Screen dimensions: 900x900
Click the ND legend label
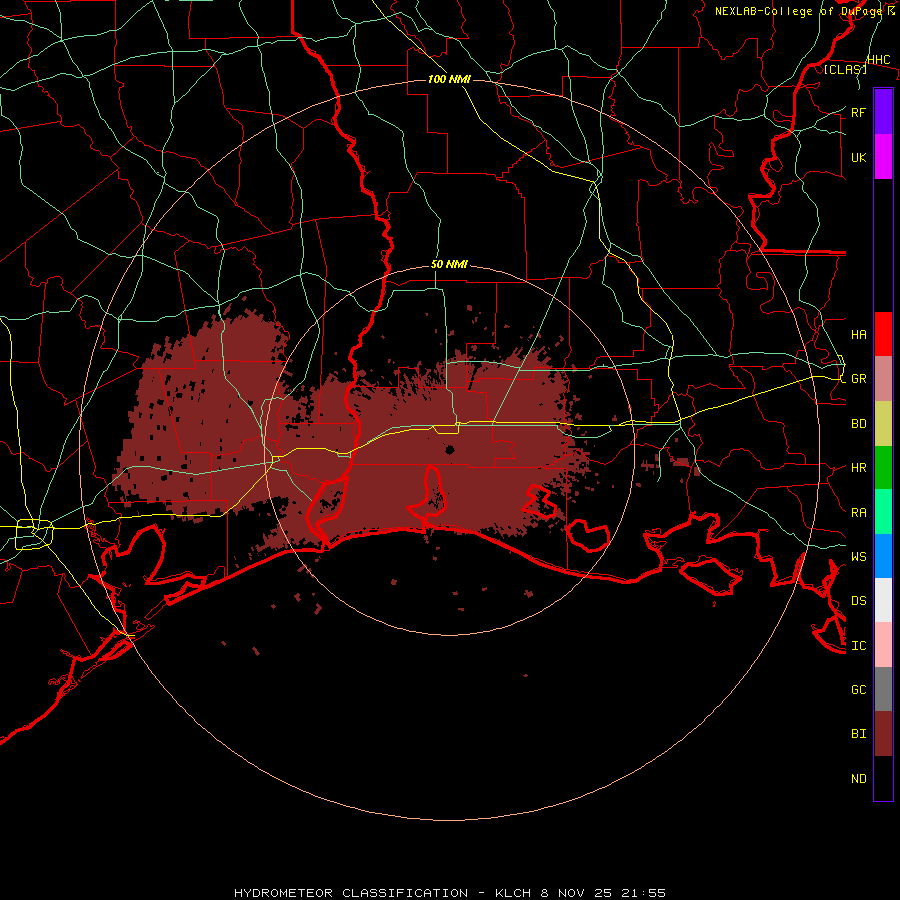pos(859,778)
